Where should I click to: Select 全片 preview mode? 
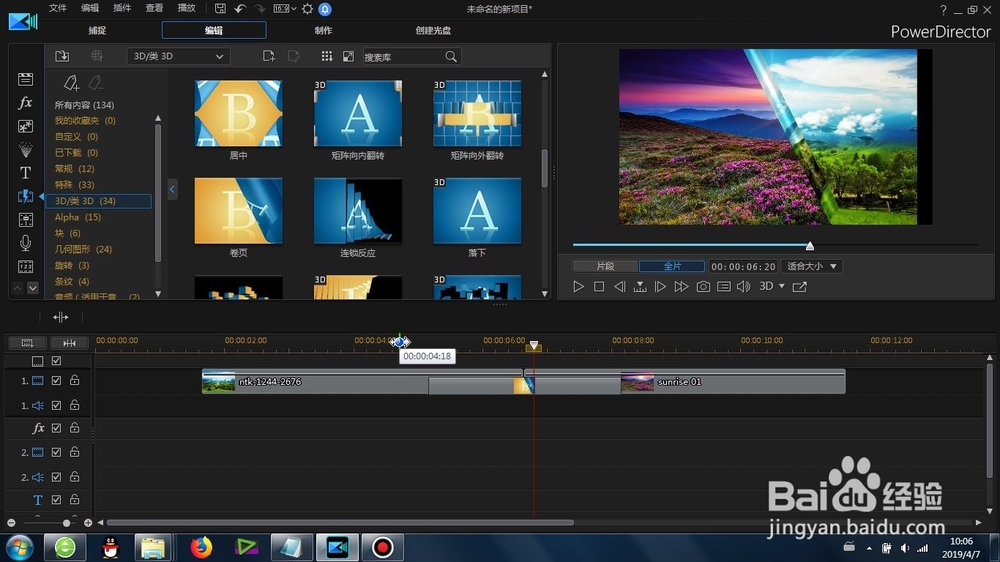point(672,266)
